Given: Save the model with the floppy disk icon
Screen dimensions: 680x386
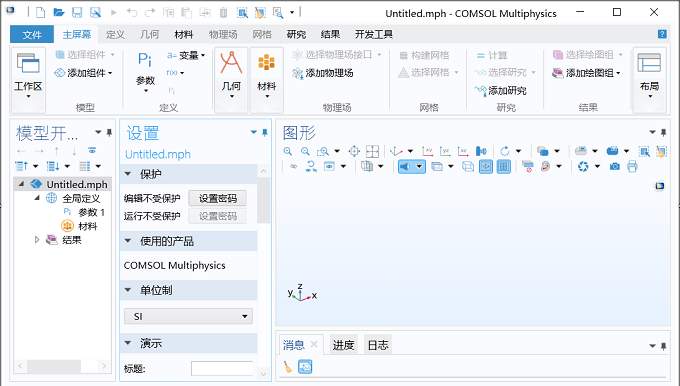Looking at the screenshot, I should coord(77,13).
